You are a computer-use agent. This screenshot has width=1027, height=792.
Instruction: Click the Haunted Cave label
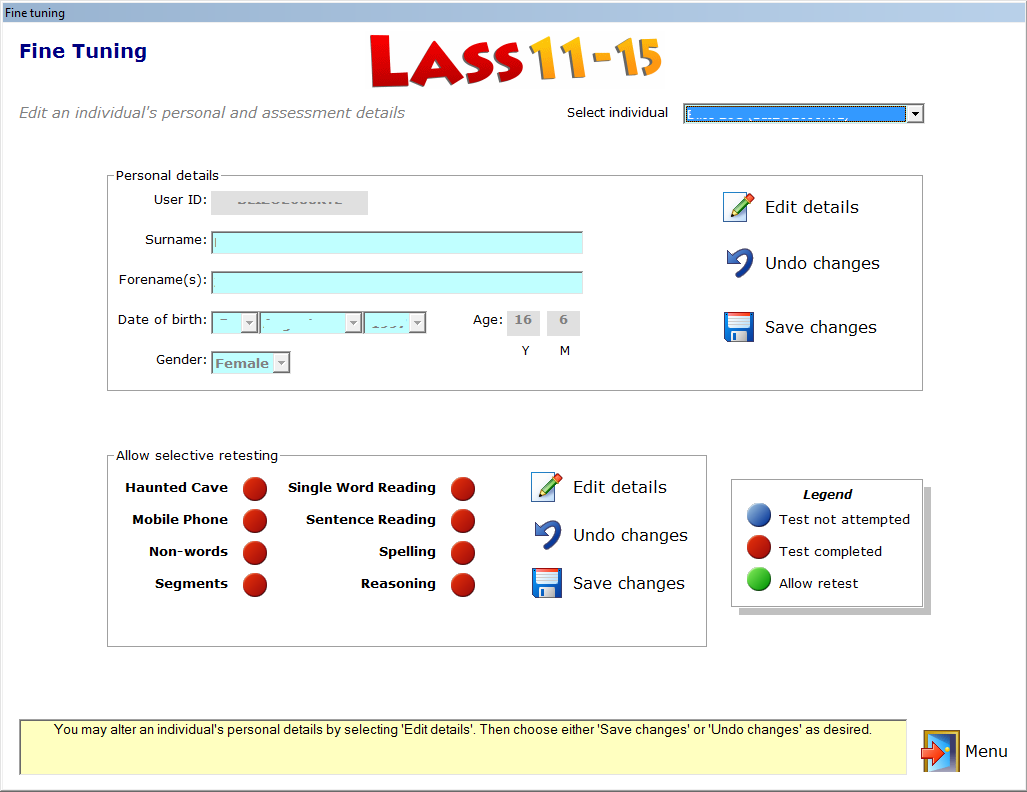click(x=177, y=488)
